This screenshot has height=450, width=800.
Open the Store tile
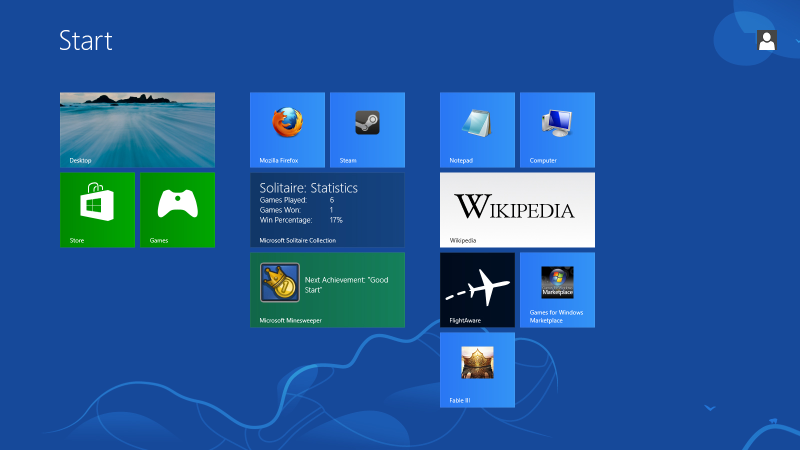97,210
